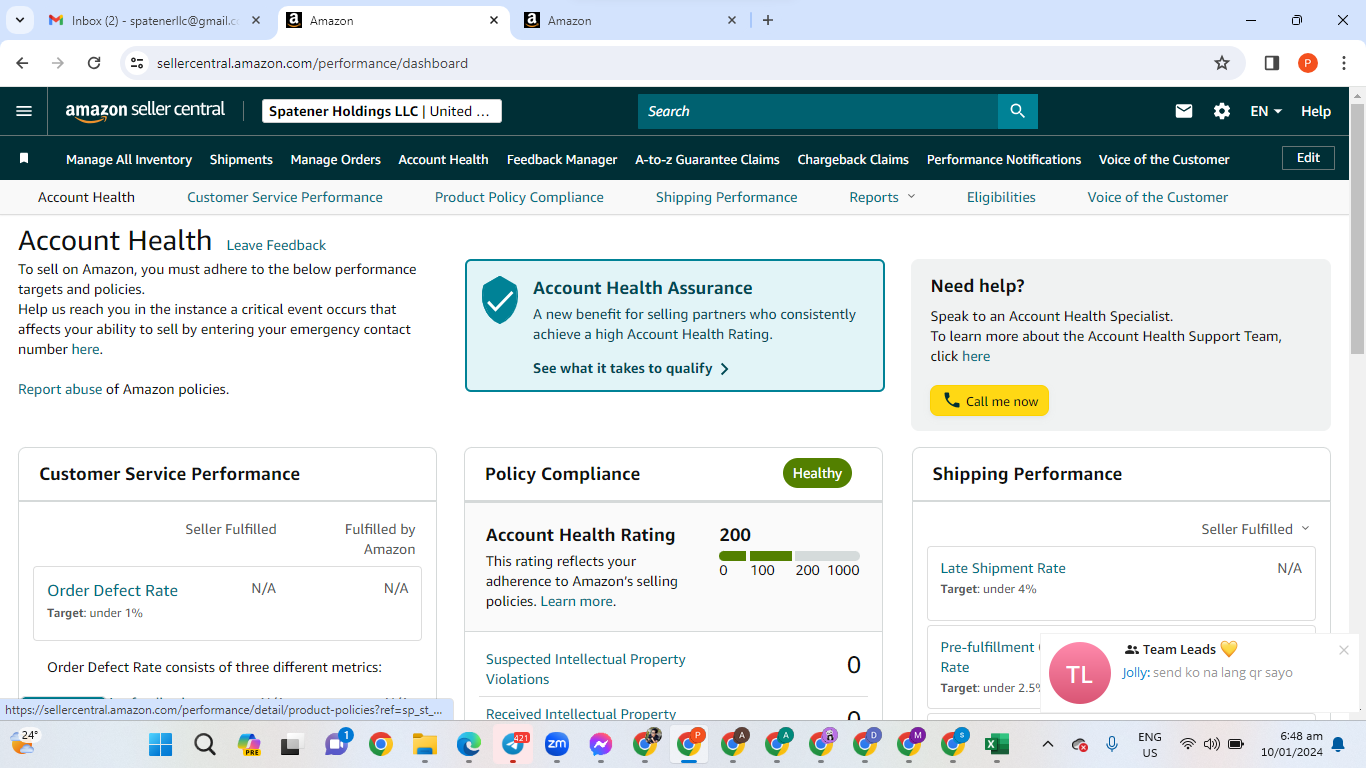
Task: Click the Edit favorites bar button
Action: coord(1308,158)
